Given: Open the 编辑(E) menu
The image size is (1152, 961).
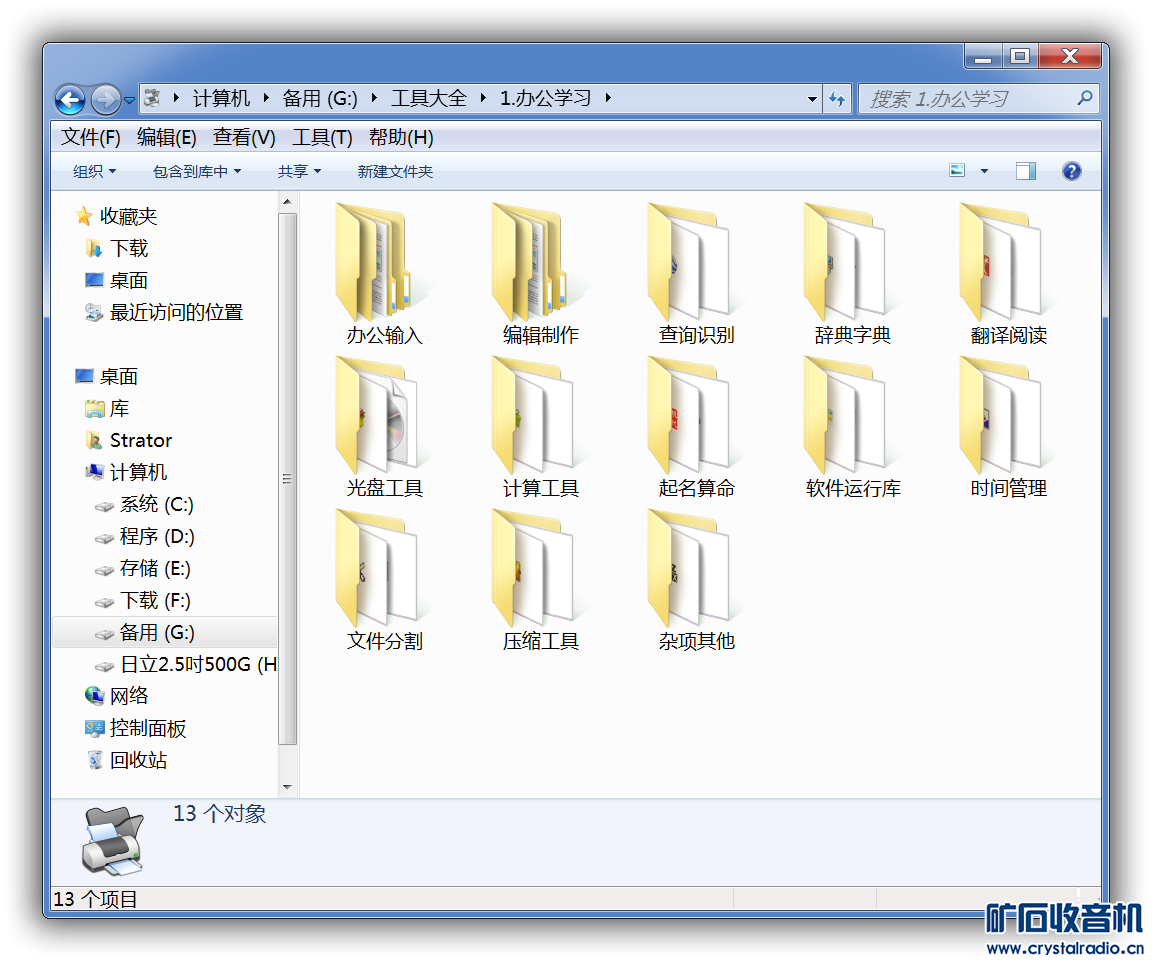Looking at the screenshot, I should coord(166,137).
